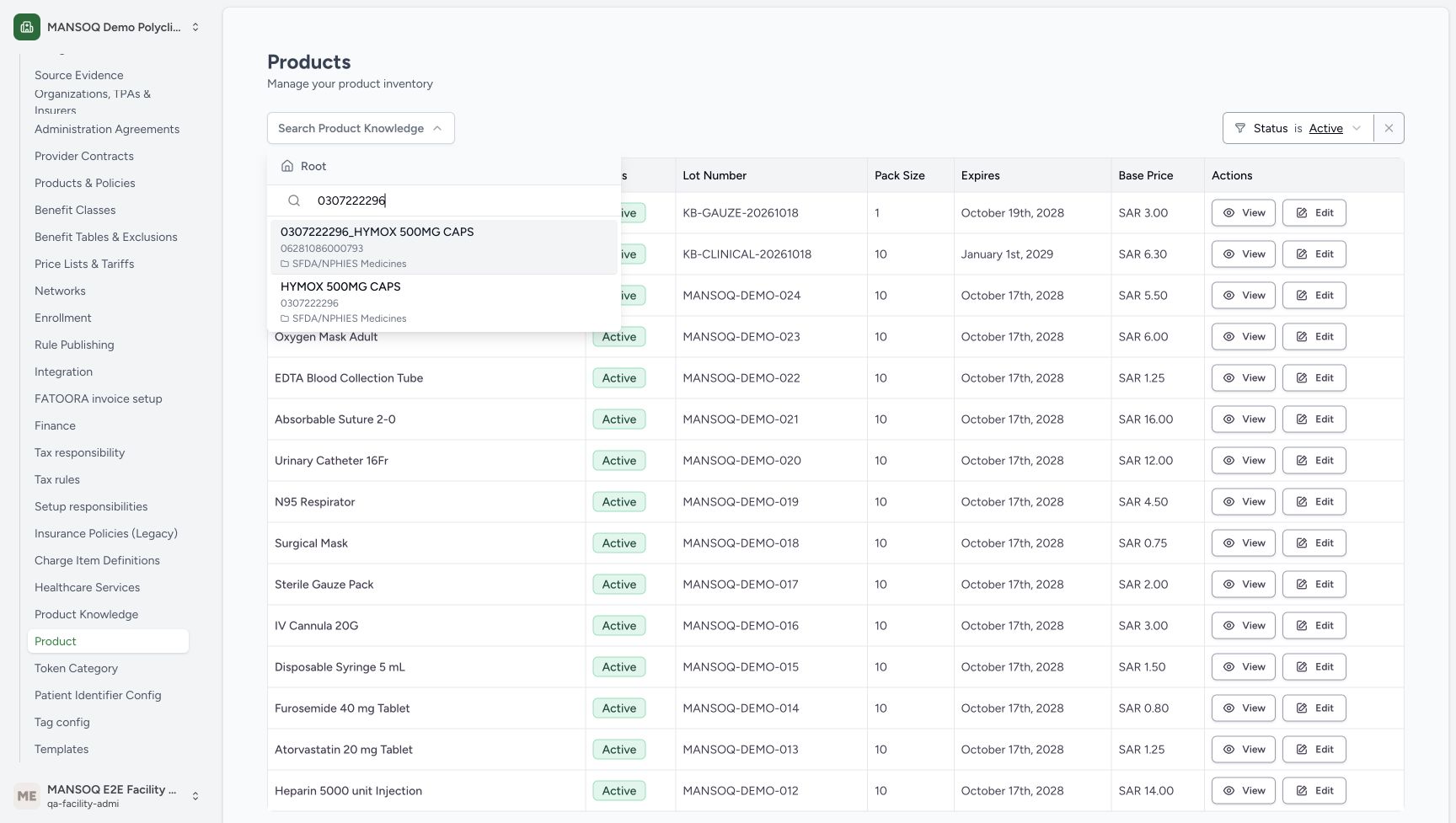Viewport: 1456px width, 823px height.
Task: Click the MANSOQ green building logo icon
Action: (x=27, y=27)
